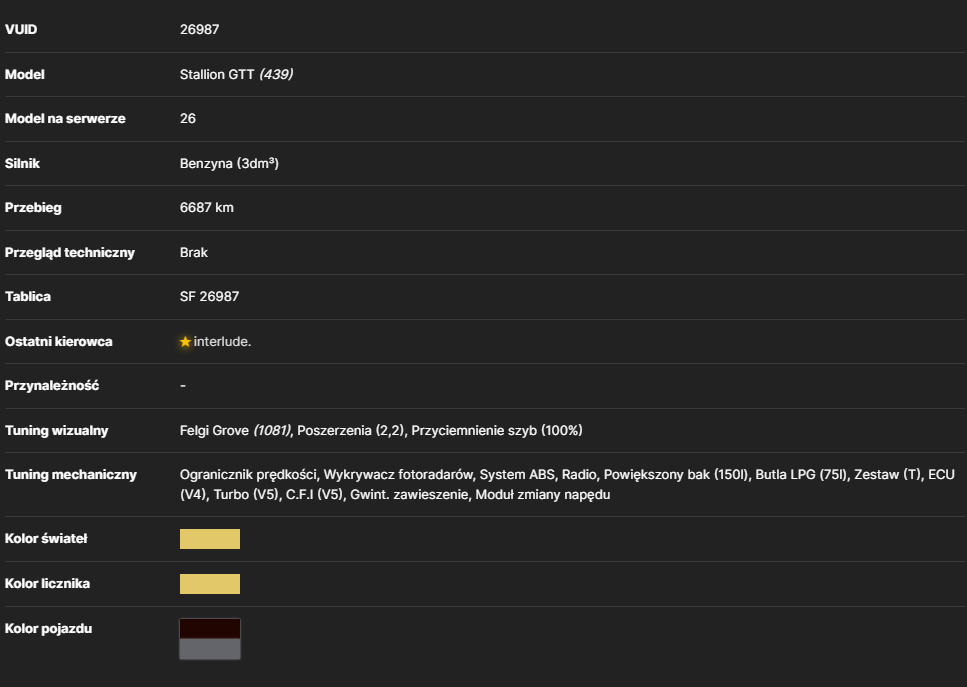This screenshot has height=687, width=967.
Task: Click the Tablica row label
Action: pyautogui.click(x=28, y=297)
